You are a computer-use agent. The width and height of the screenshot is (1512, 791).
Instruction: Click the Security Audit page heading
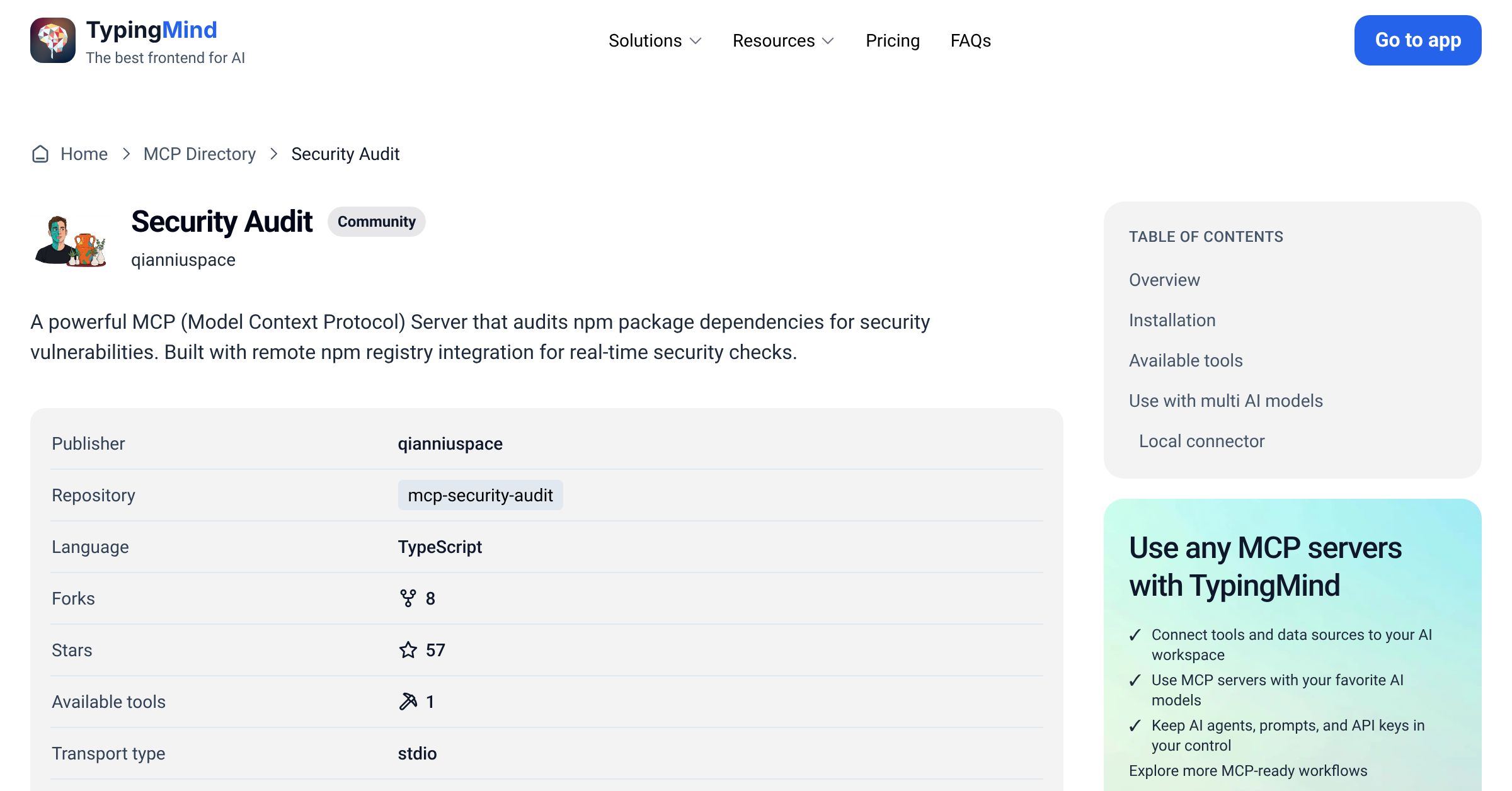coord(222,222)
